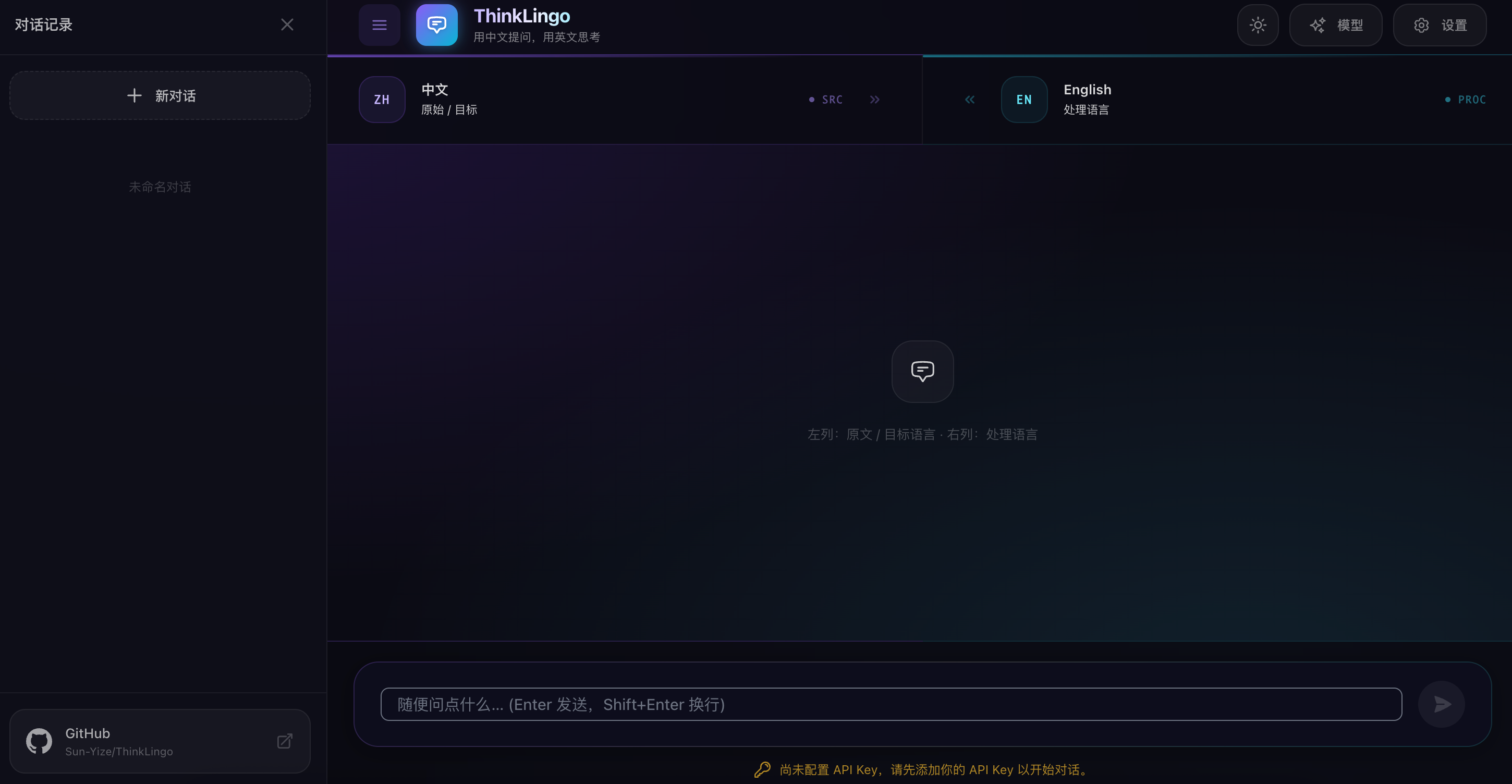Click the API Key warning key icon

(762, 769)
